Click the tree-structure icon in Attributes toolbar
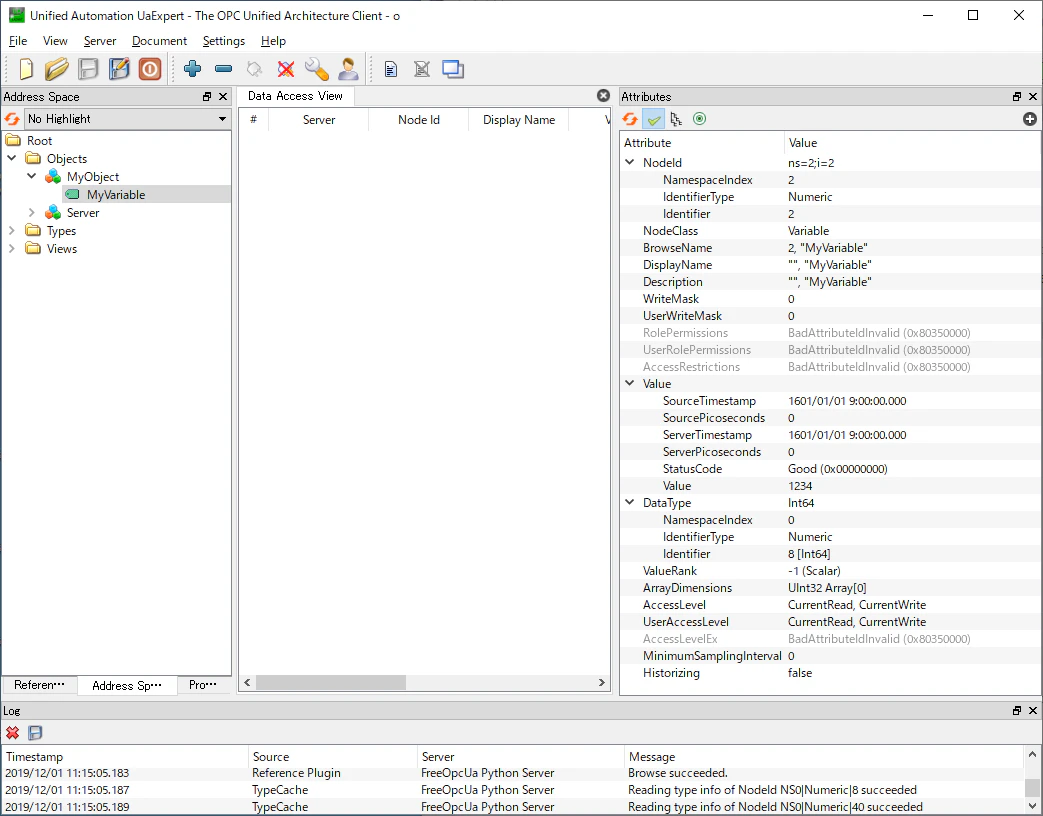1043x816 pixels. (x=676, y=119)
